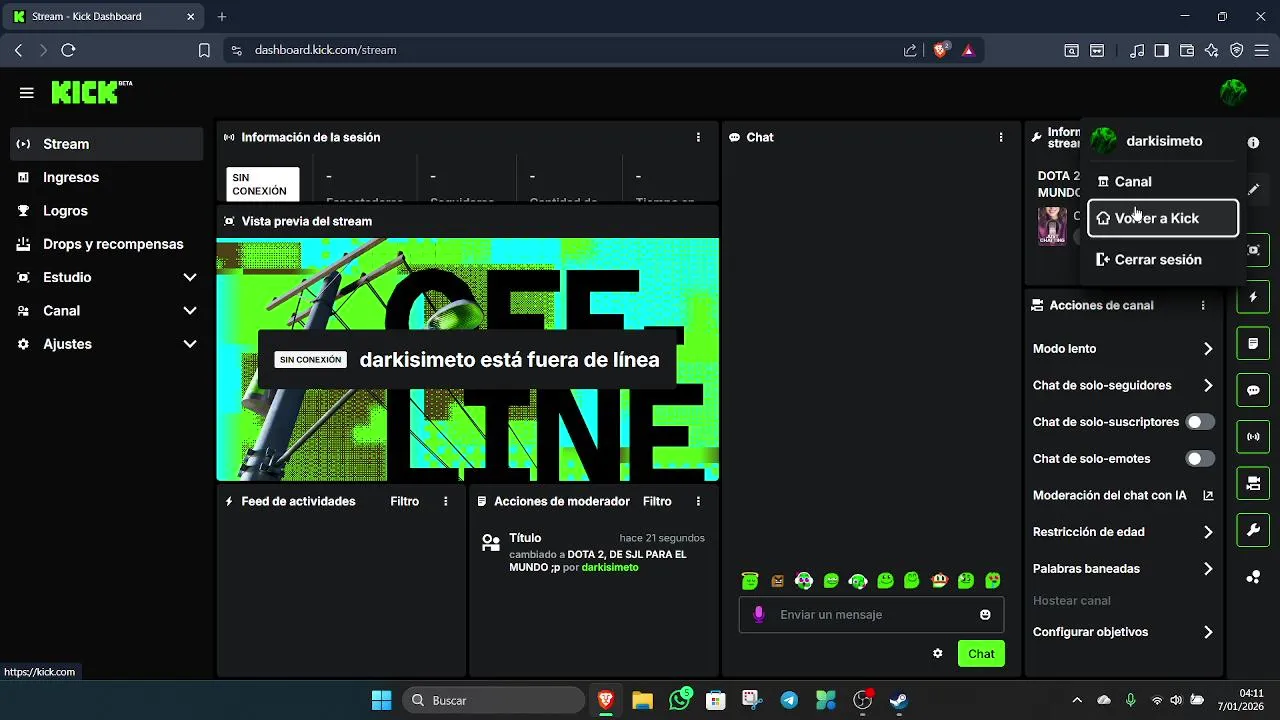Choose Canal in the profile dropdown menu
Image resolution: width=1280 pixels, height=720 pixels.
point(1163,182)
